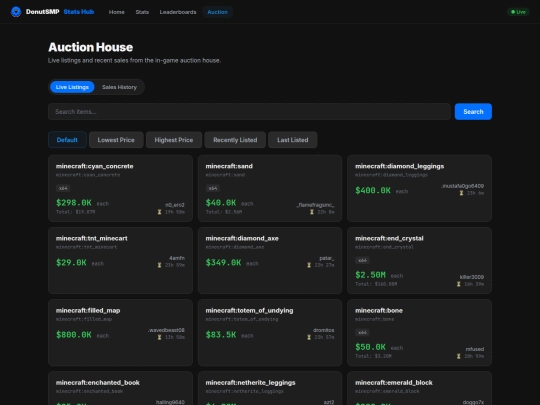The height and width of the screenshot is (405, 540).
Task: Click the hourglass icon on the diamond_leggings card
Action: tap(461, 193)
